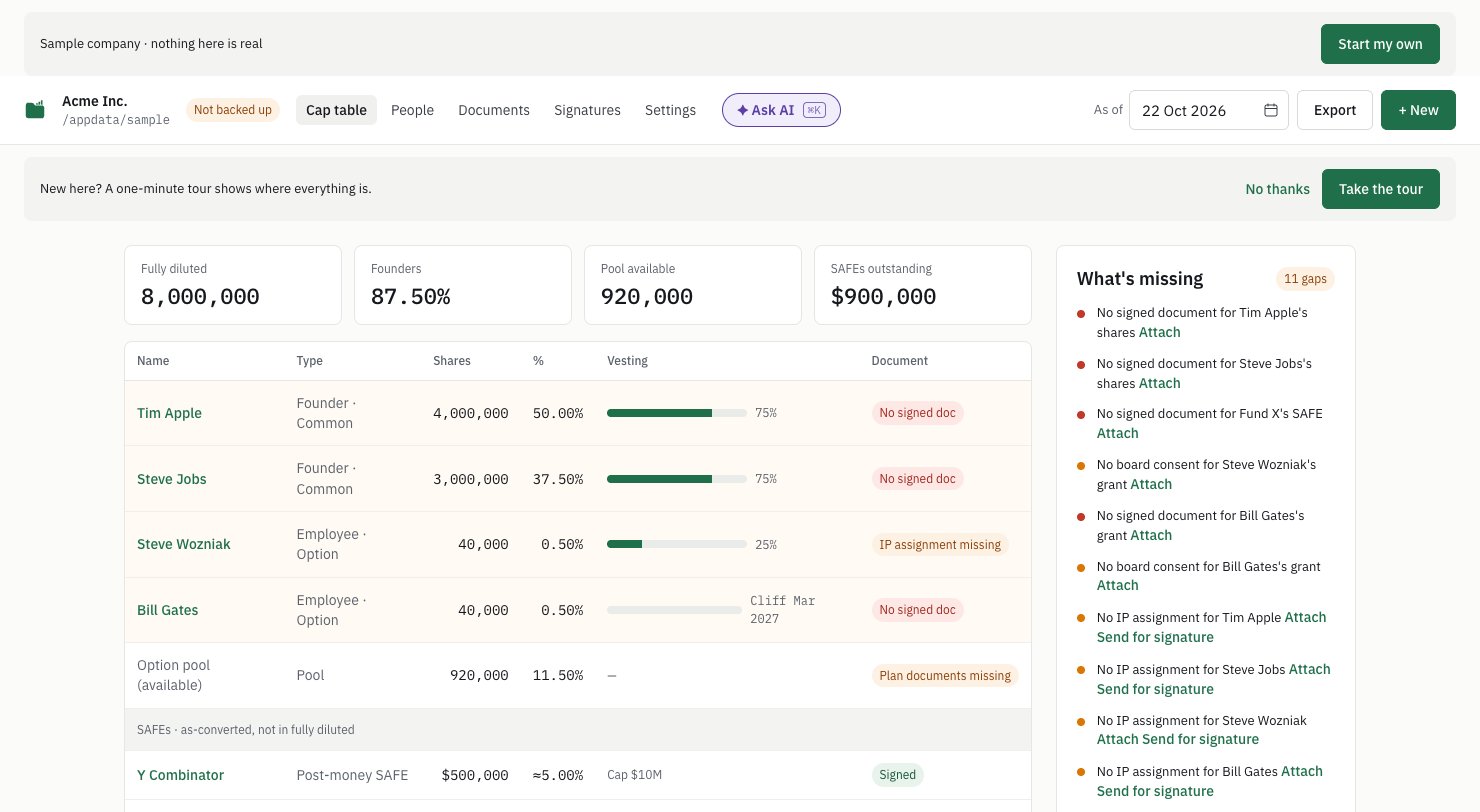Open the Y Combinator SAFE holder link
This screenshot has width=1480, height=812.
180,775
